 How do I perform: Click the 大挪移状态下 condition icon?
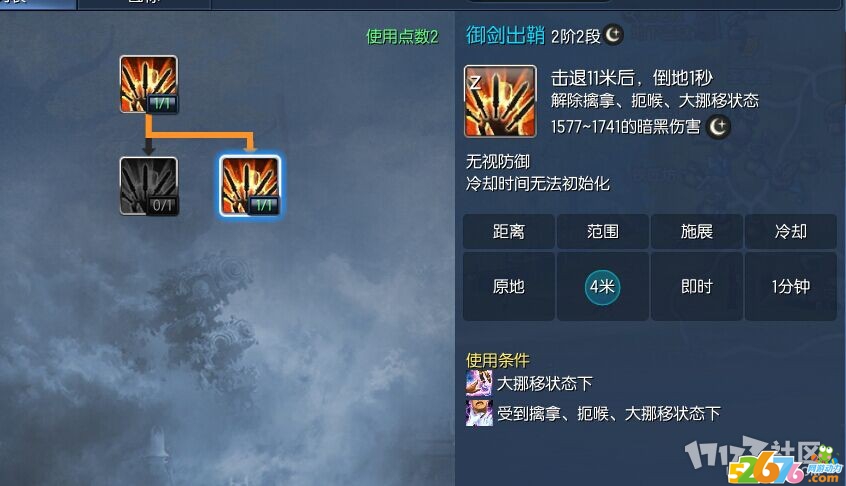pyautogui.click(x=479, y=383)
